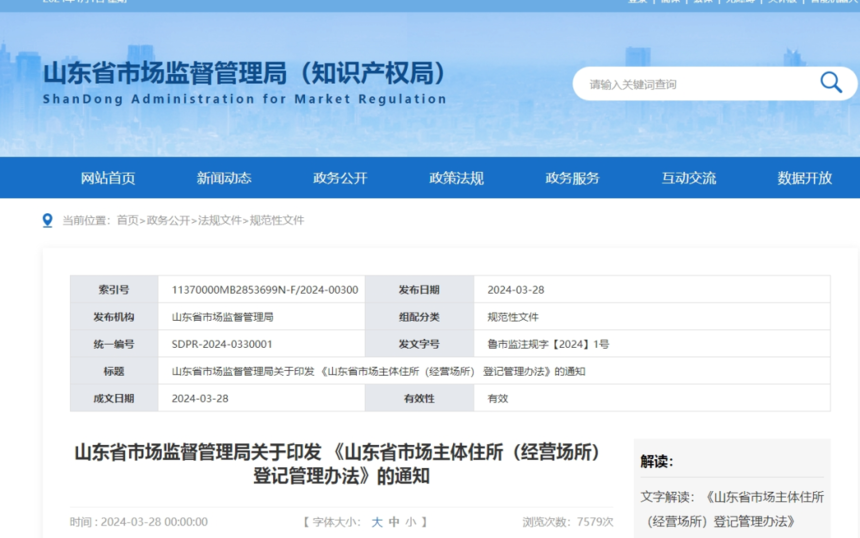Screen dimensions: 860x538
Task: Click the 规范性文件 breadcrumb link
Action: pos(277,220)
